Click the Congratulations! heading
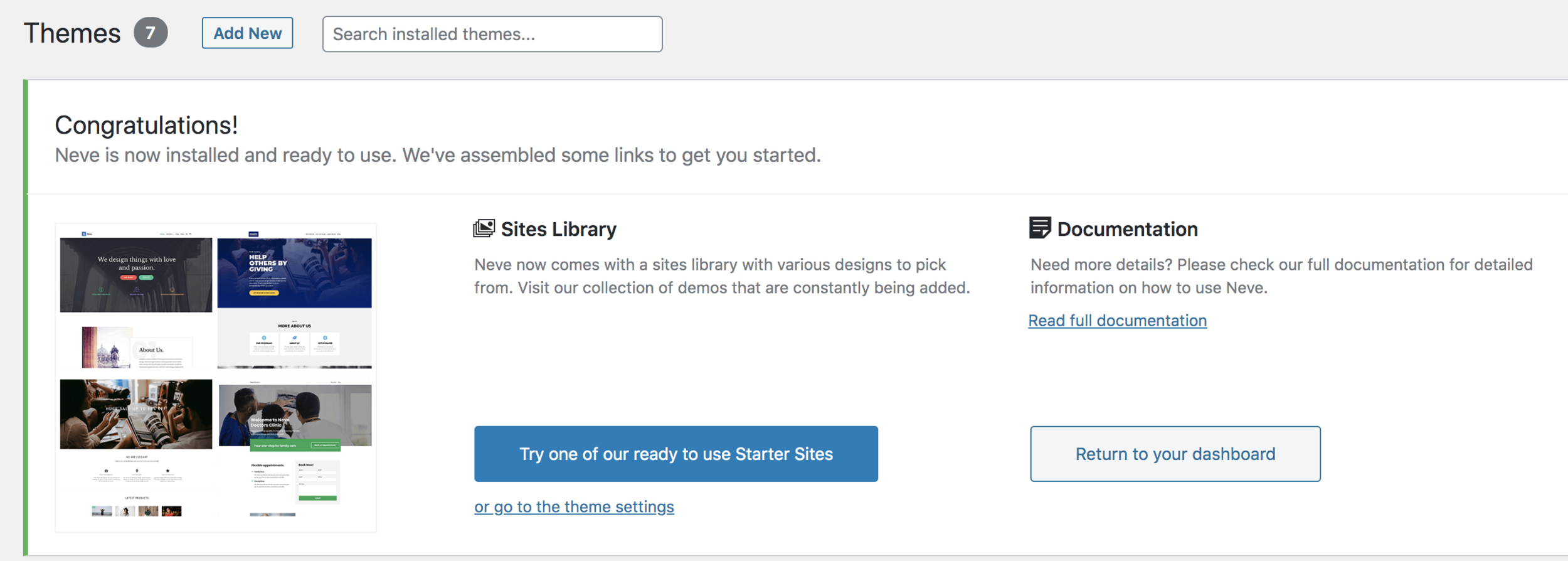 (x=146, y=125)
